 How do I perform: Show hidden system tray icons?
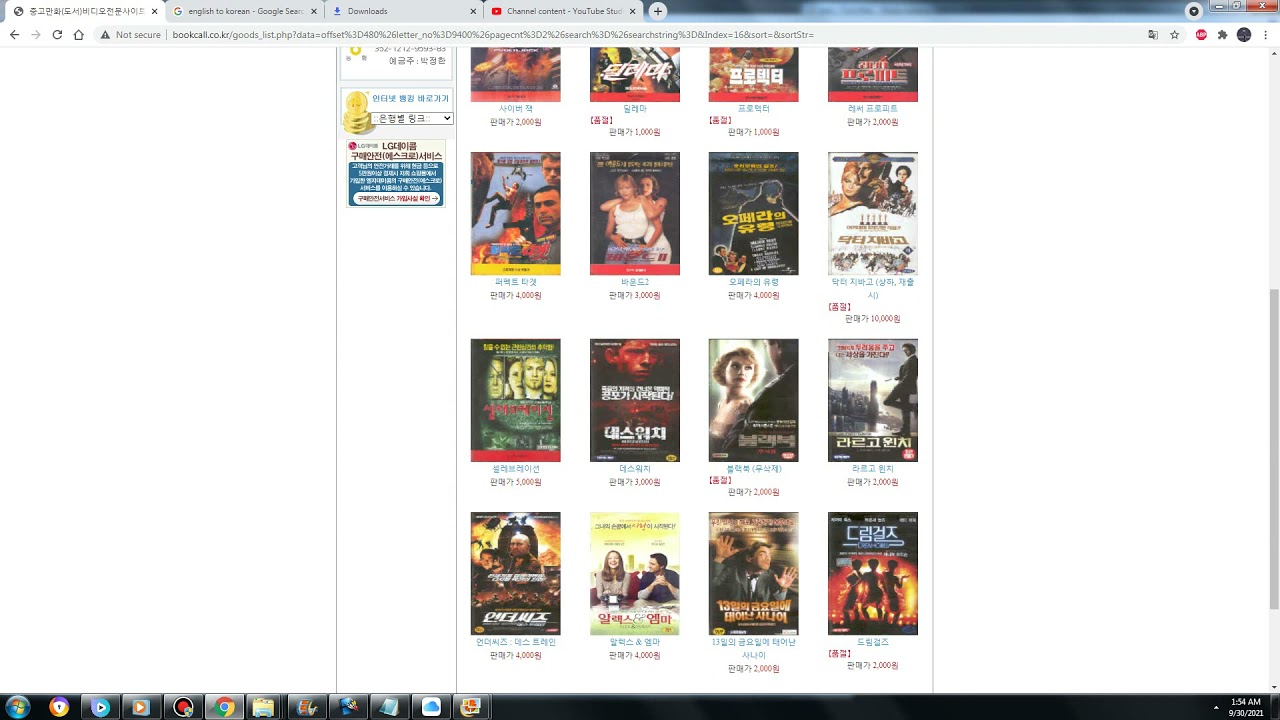click(x=1215, y=707)
